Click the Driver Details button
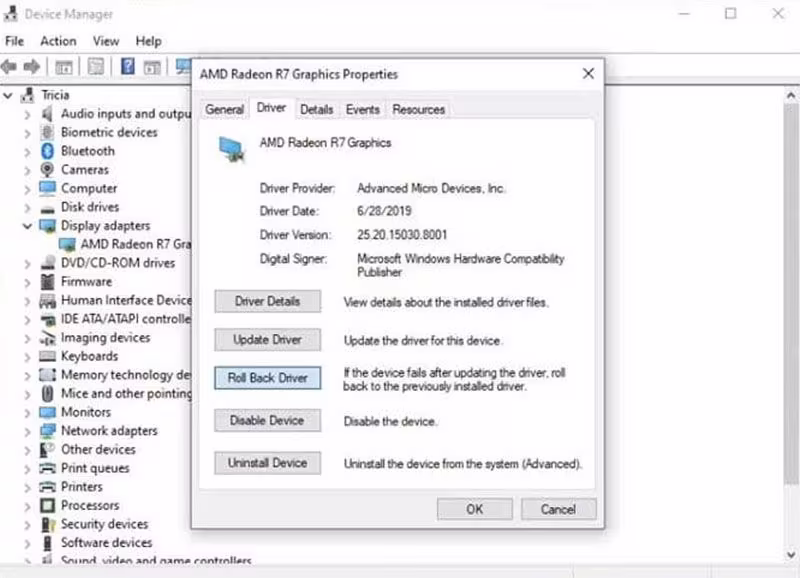This screenshot has height=578, width=800. tap(267, 301)
